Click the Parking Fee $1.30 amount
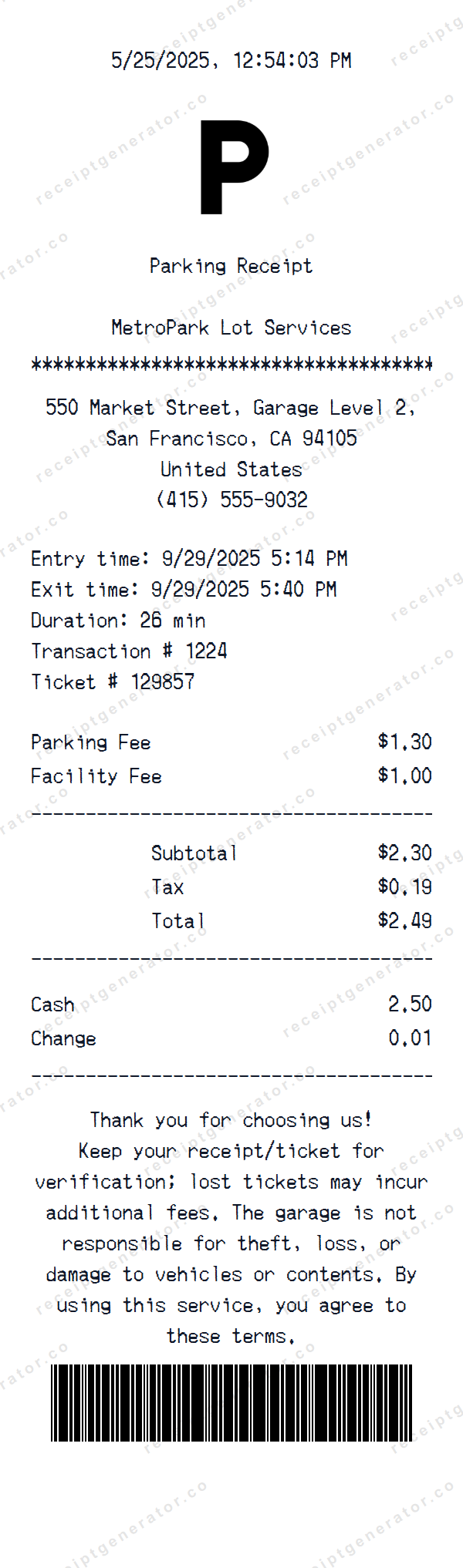The width and height of the screenshot is (463, 1568). coord(404,742)
